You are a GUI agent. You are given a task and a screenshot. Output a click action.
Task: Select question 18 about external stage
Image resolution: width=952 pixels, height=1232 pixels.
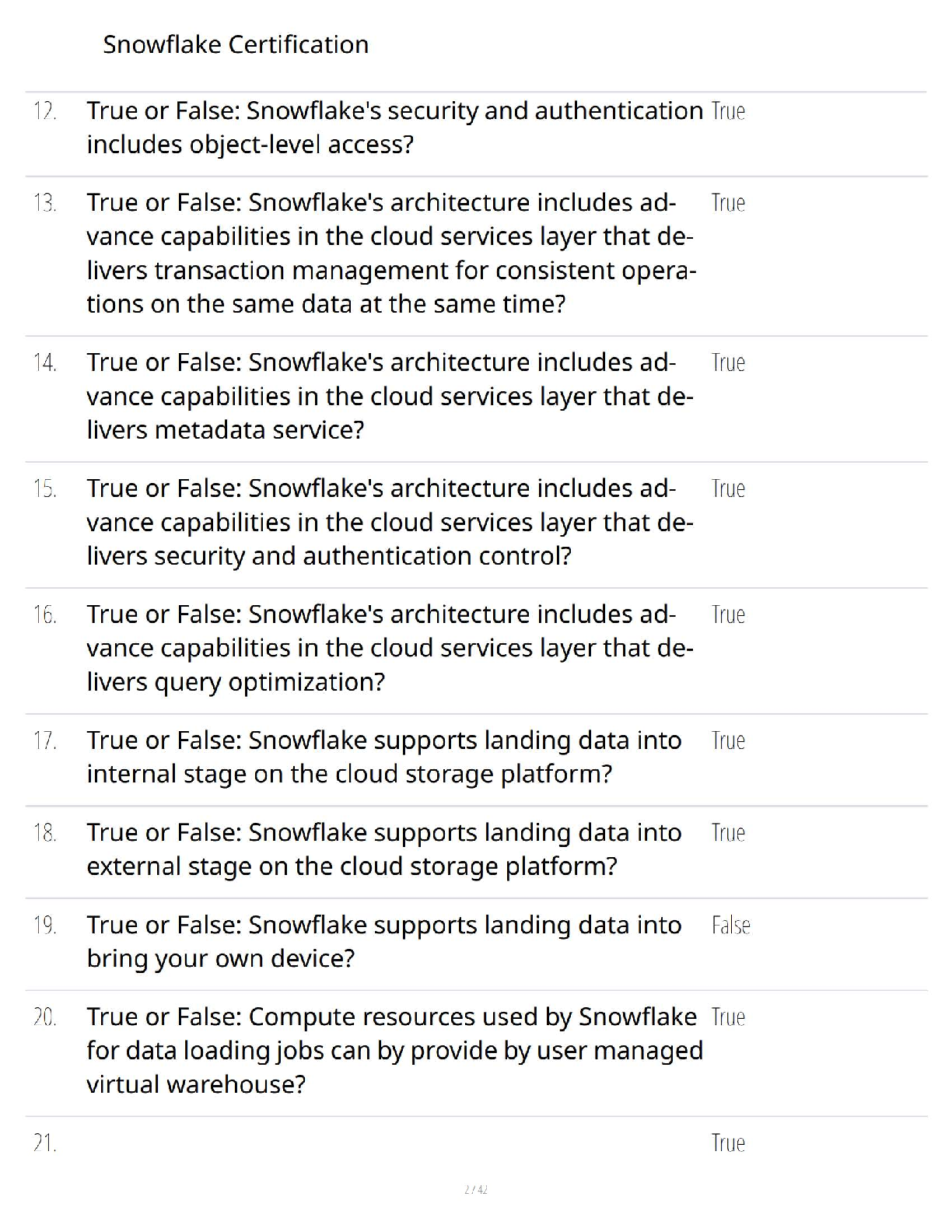(x=384, y=849)
